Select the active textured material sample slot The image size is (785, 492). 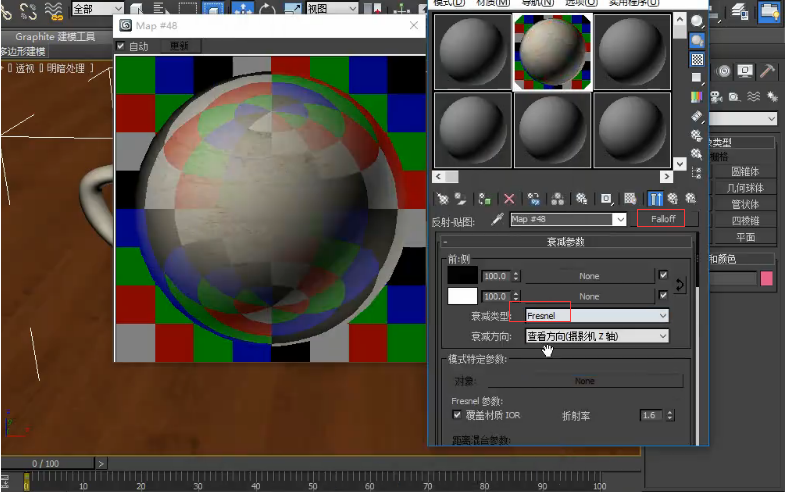click(553, 52)
